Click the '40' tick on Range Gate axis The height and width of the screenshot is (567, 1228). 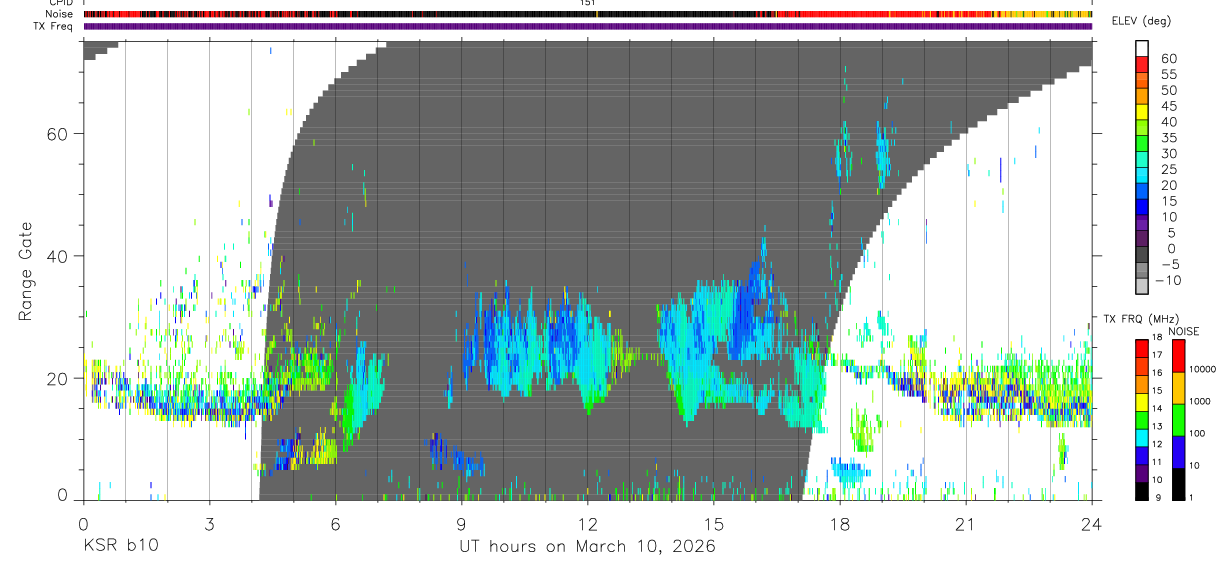coord(58,256)
